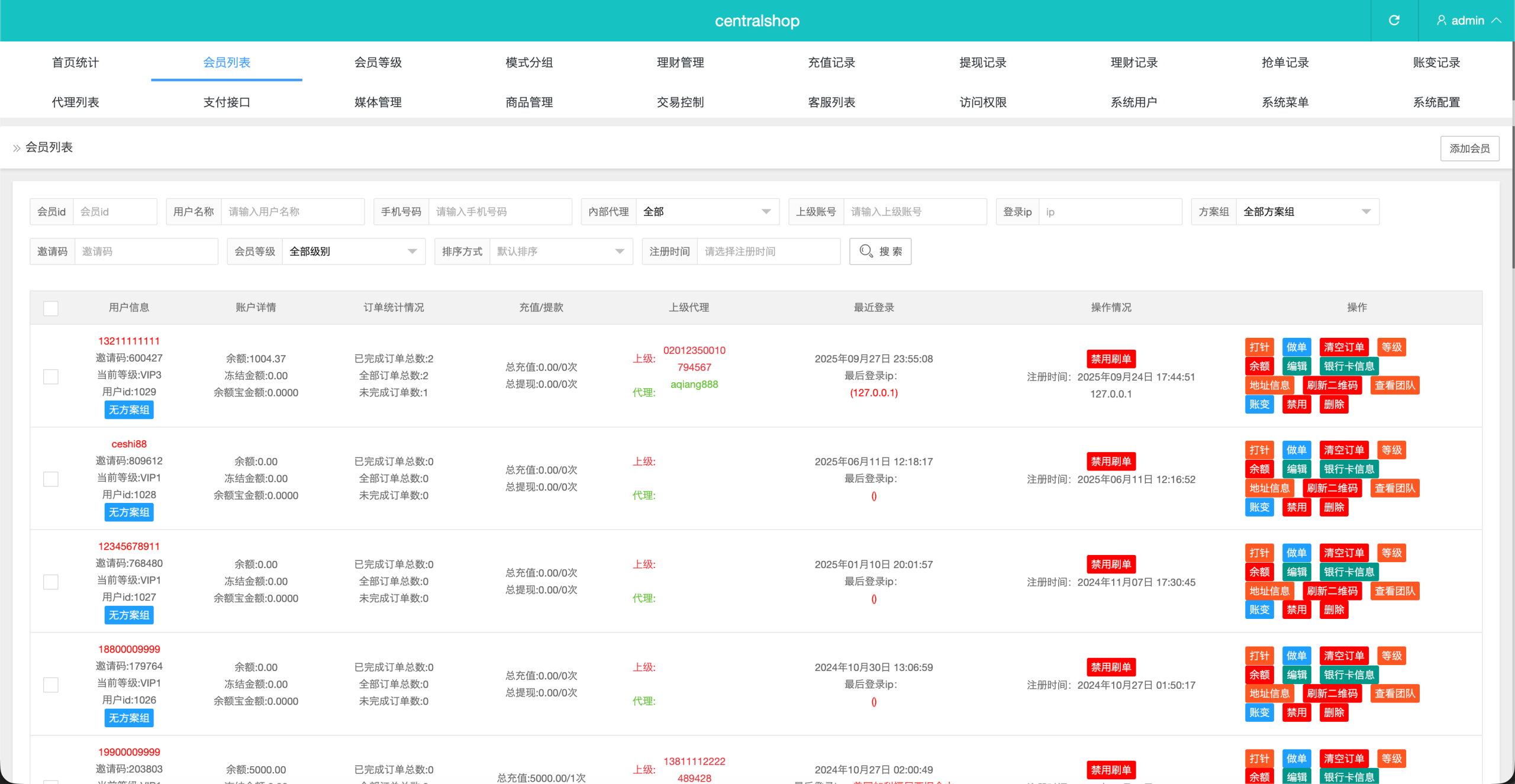Click the 添加会员 button
The width and height of the screenshot is (1515, 784).
(1469, 149)
